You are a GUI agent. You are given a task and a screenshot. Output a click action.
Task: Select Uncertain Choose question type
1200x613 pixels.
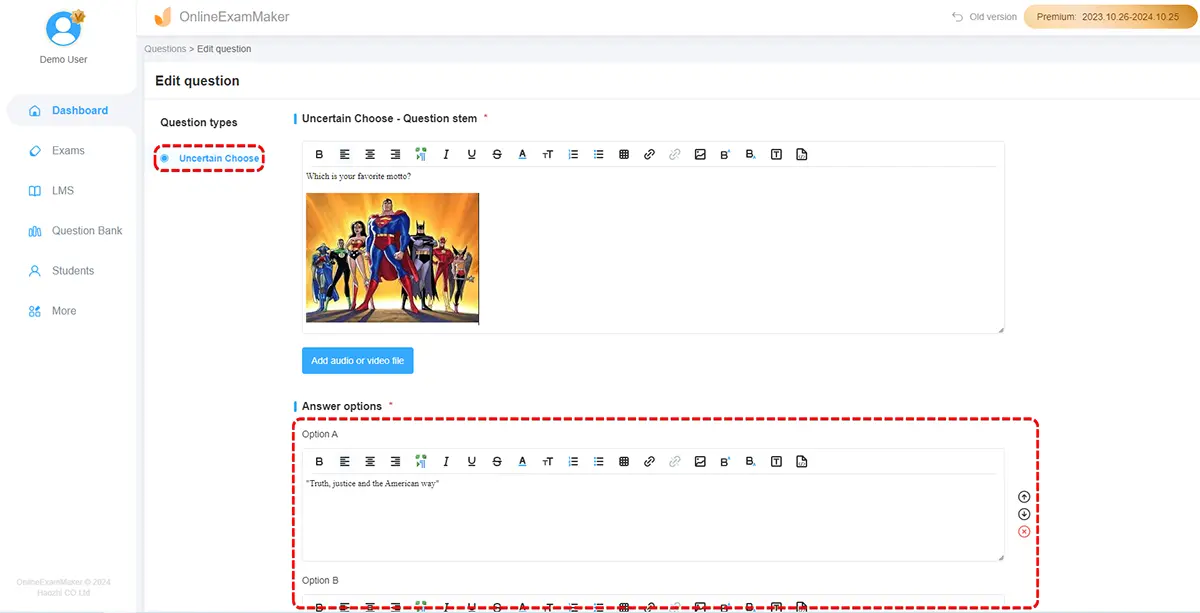[x=209, y=158]
